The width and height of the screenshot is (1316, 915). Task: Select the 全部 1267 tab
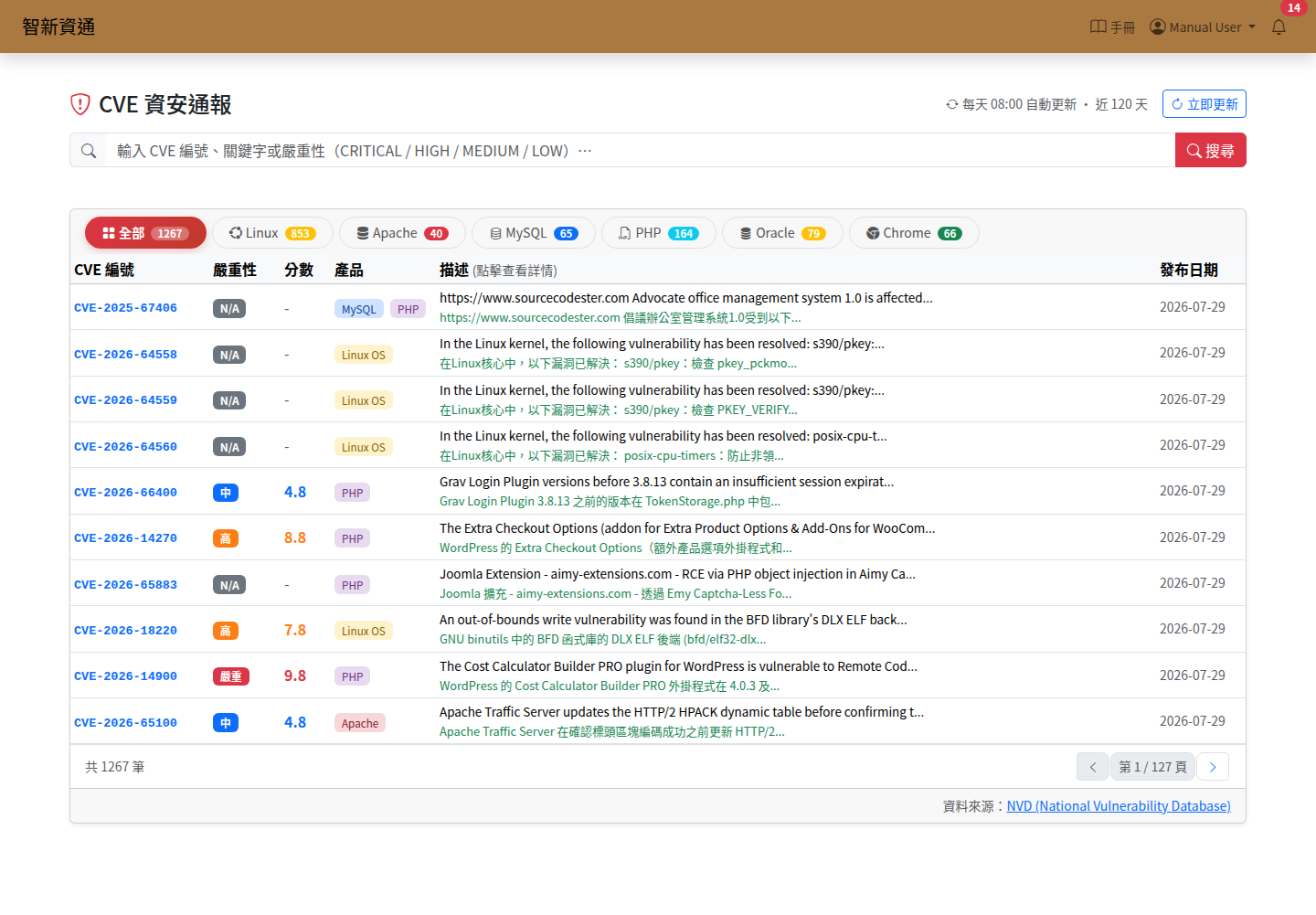pos(145,233)
